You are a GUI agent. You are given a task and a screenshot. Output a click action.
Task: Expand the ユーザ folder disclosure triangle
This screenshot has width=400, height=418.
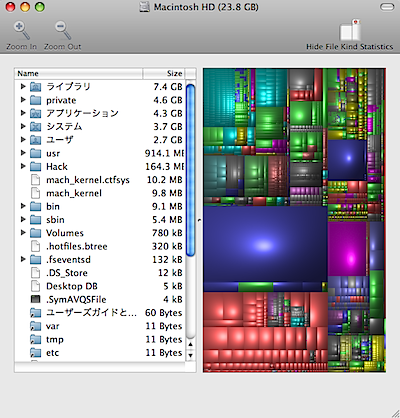click(23, 140)
